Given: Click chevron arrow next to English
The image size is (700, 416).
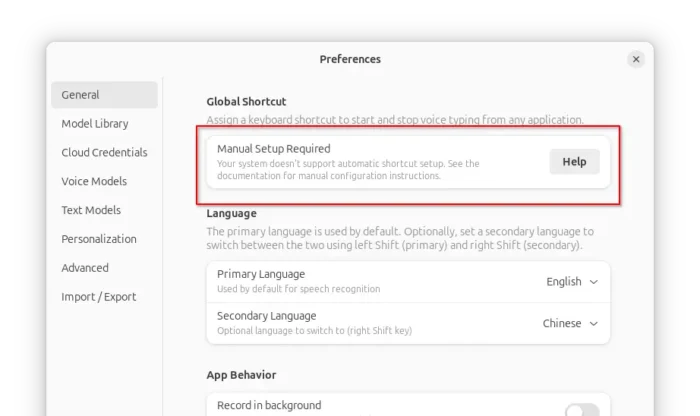Looking at the screenshot, I should coord(594,282).
